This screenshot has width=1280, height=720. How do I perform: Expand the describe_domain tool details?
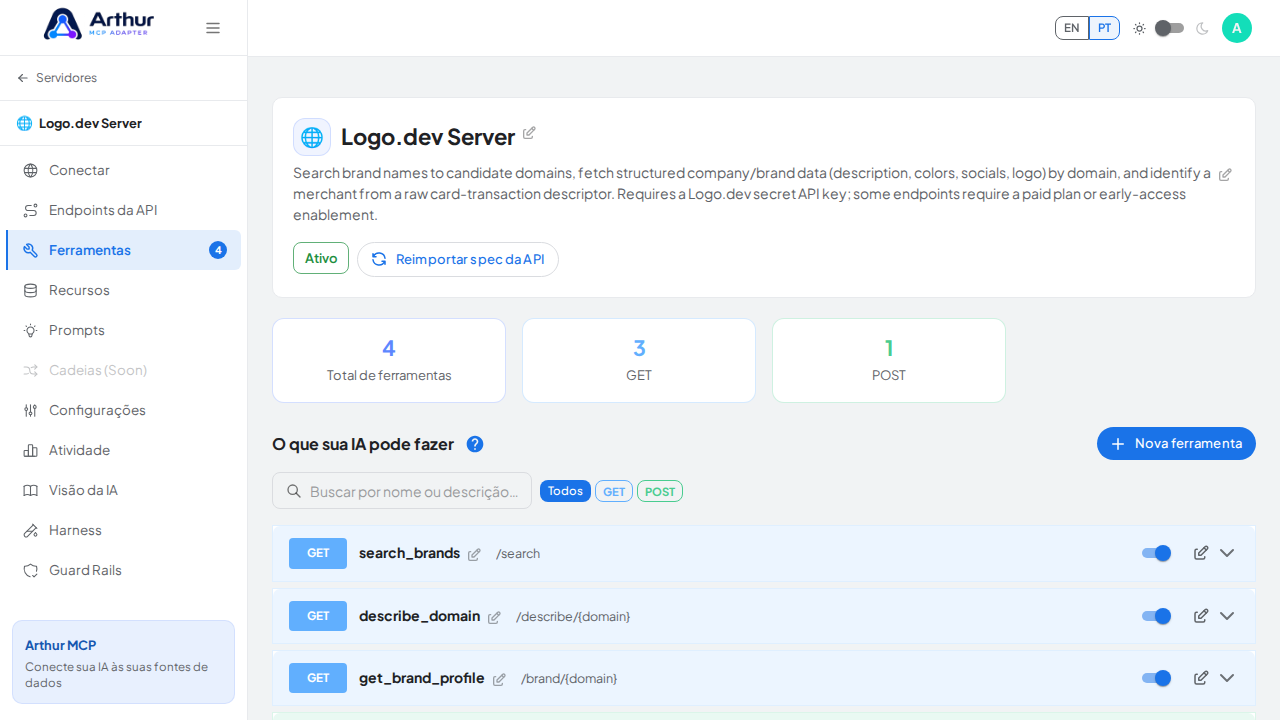(x=1227, y=616)
